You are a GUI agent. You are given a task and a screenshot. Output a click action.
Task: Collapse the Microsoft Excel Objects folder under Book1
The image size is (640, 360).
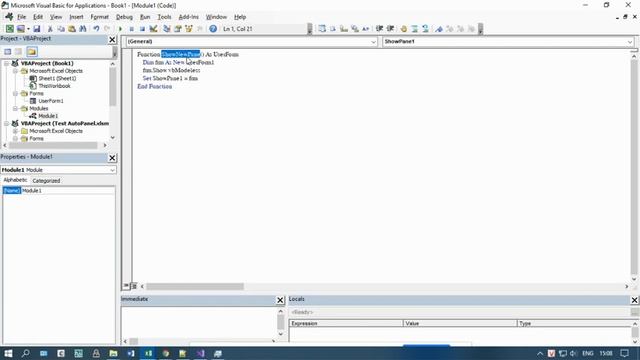(x=16, y=71)
